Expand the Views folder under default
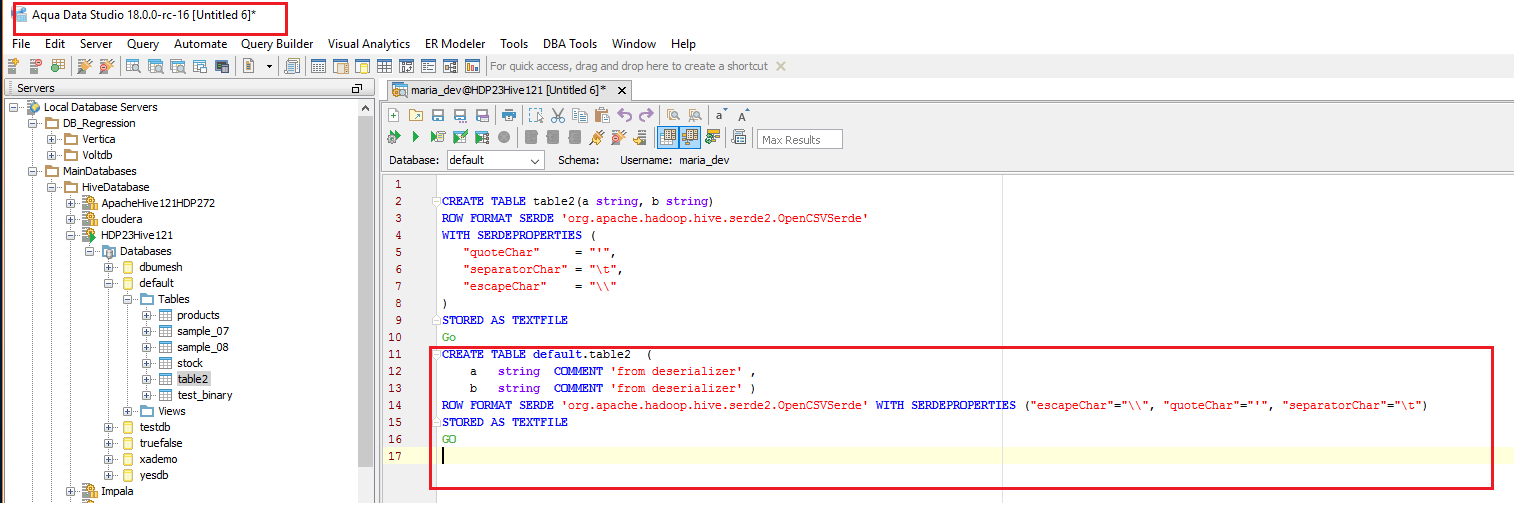The width and height of the screenshot is (1514, 519). [128, 411]
